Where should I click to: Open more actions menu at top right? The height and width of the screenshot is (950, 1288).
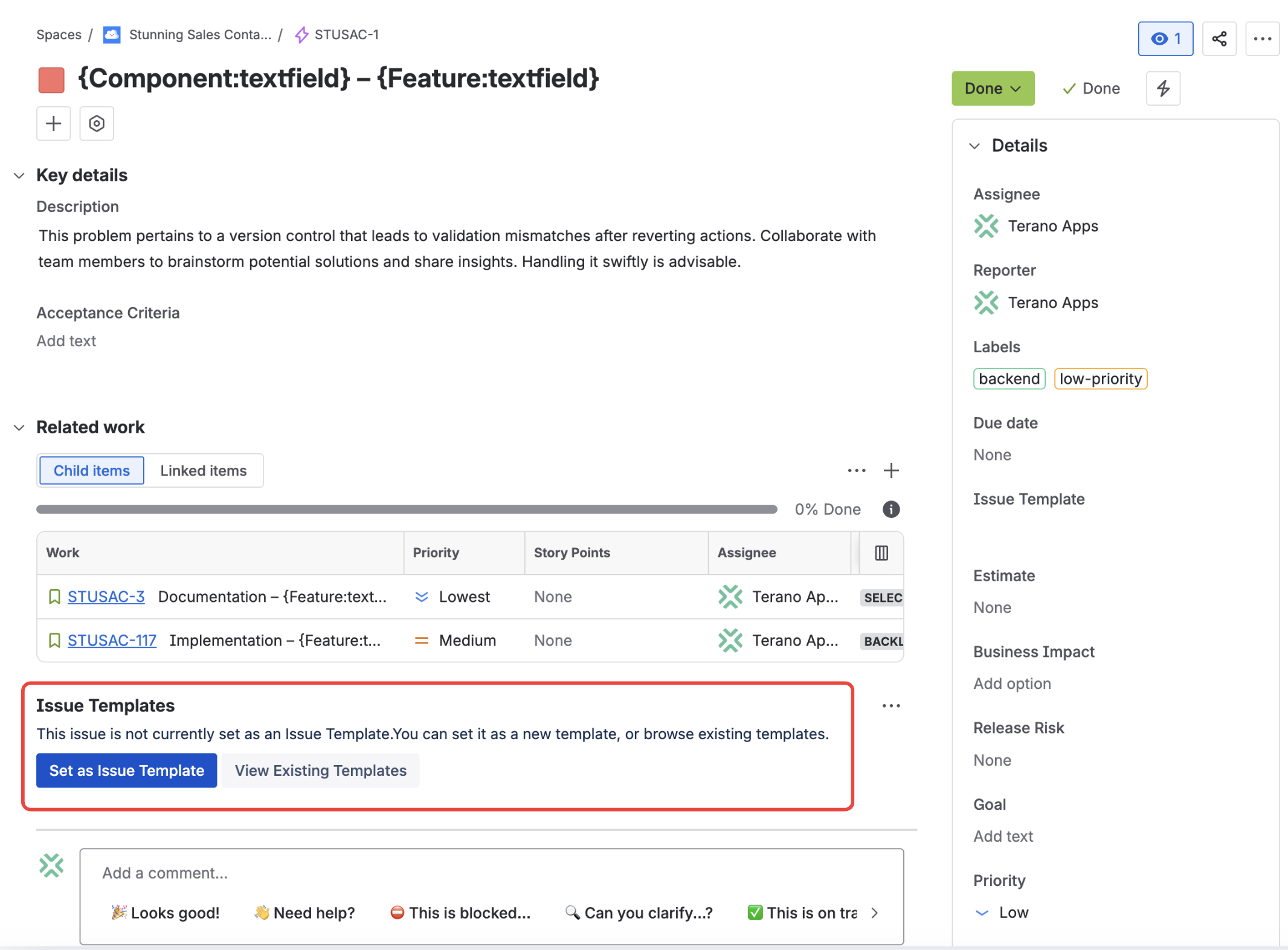[x=1263, y=38]
